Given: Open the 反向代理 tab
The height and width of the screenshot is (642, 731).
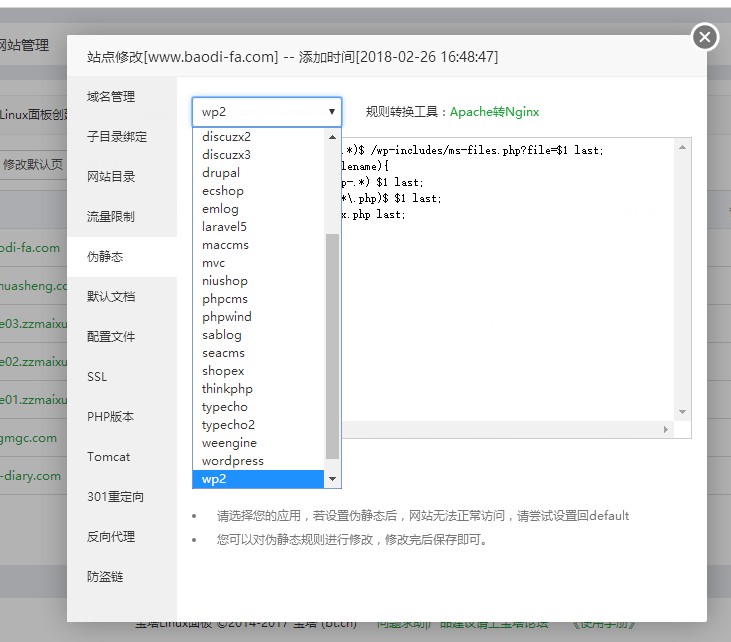Looking at the screenshot, I should (x=110, y=537).
